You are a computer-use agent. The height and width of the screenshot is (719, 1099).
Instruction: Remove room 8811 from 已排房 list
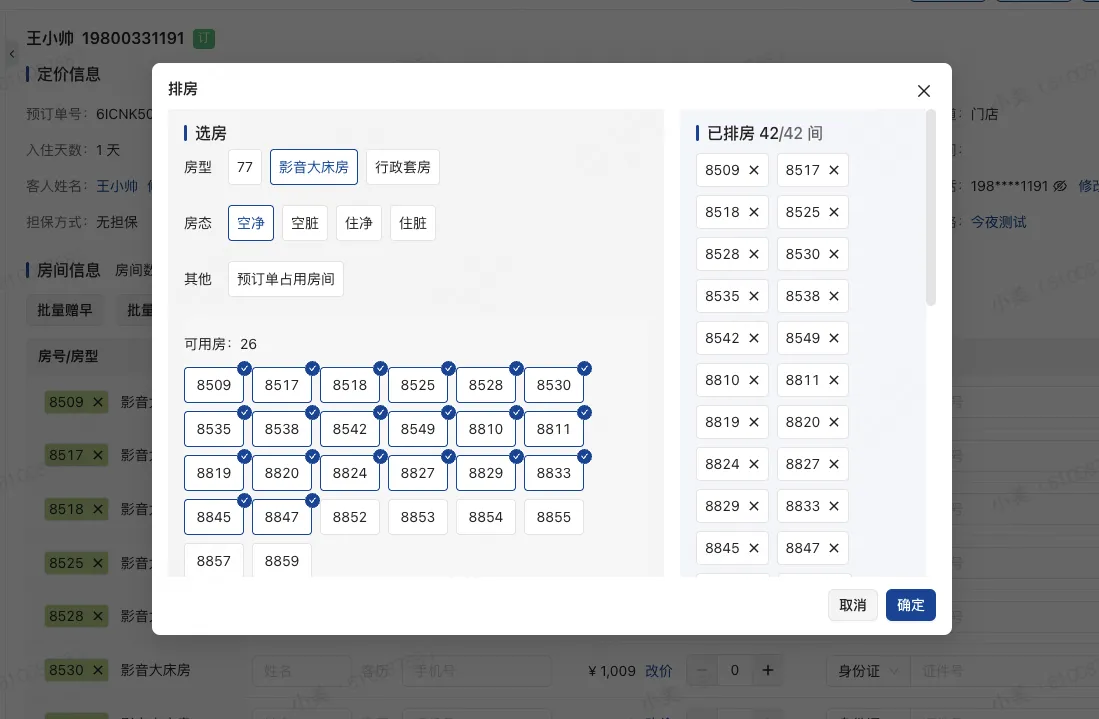(x=833, y=381)
